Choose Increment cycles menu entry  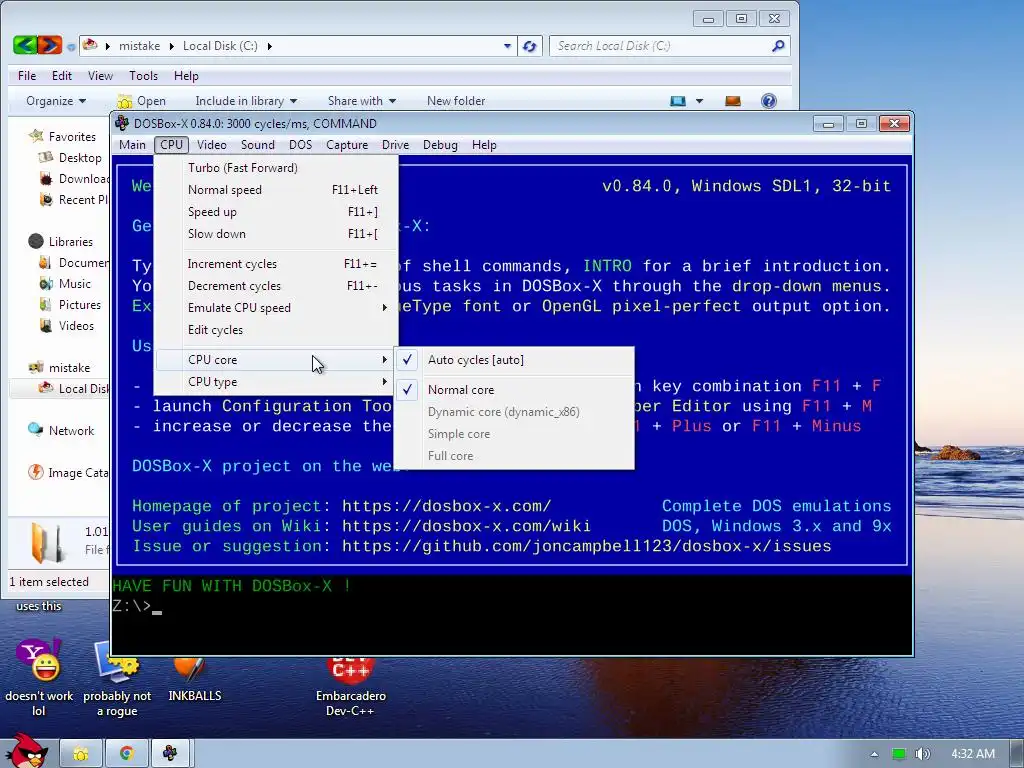(276, 264)
